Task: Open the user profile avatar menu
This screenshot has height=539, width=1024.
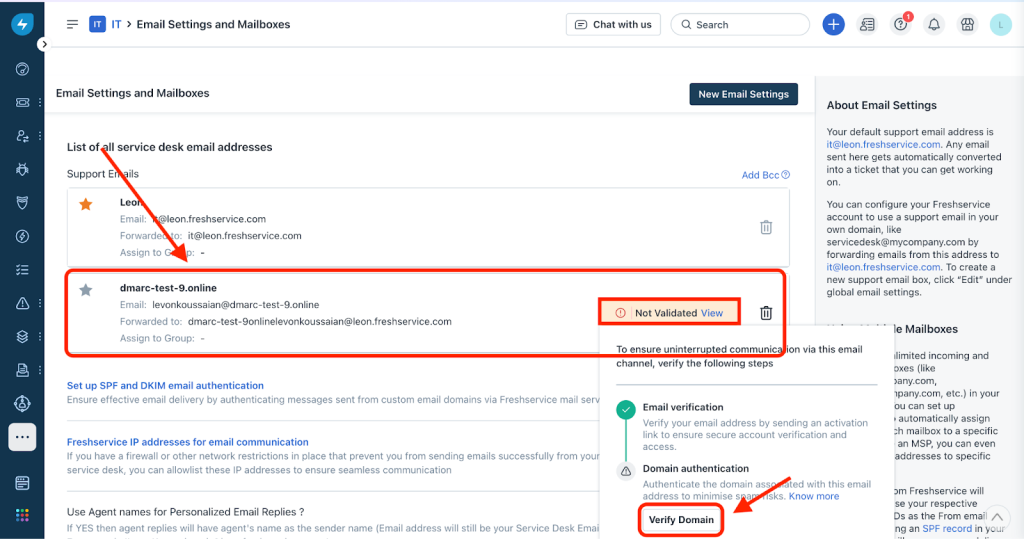Action: coord(1000,24)
